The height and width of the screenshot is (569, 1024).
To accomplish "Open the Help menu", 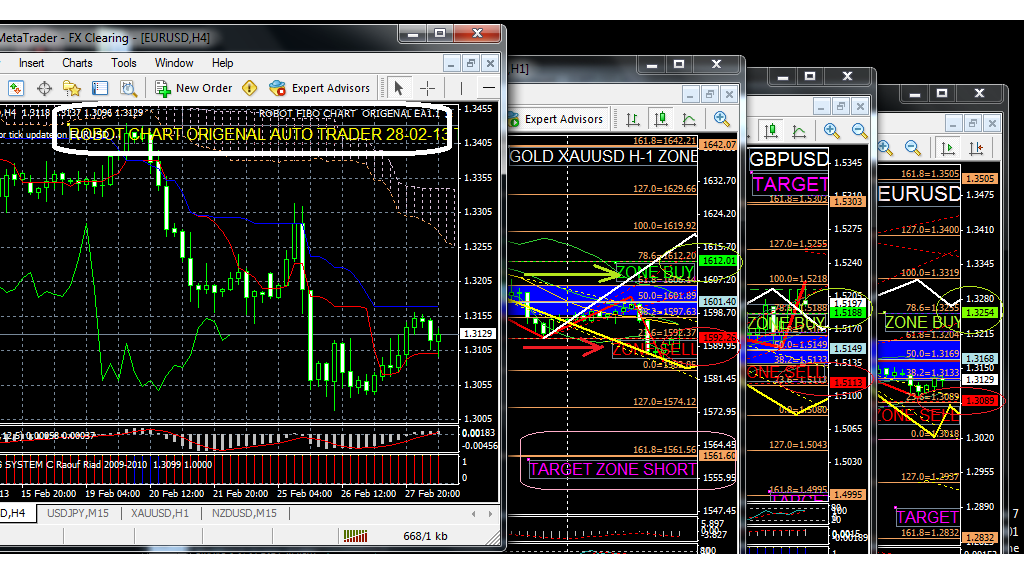I will [222, 63].
